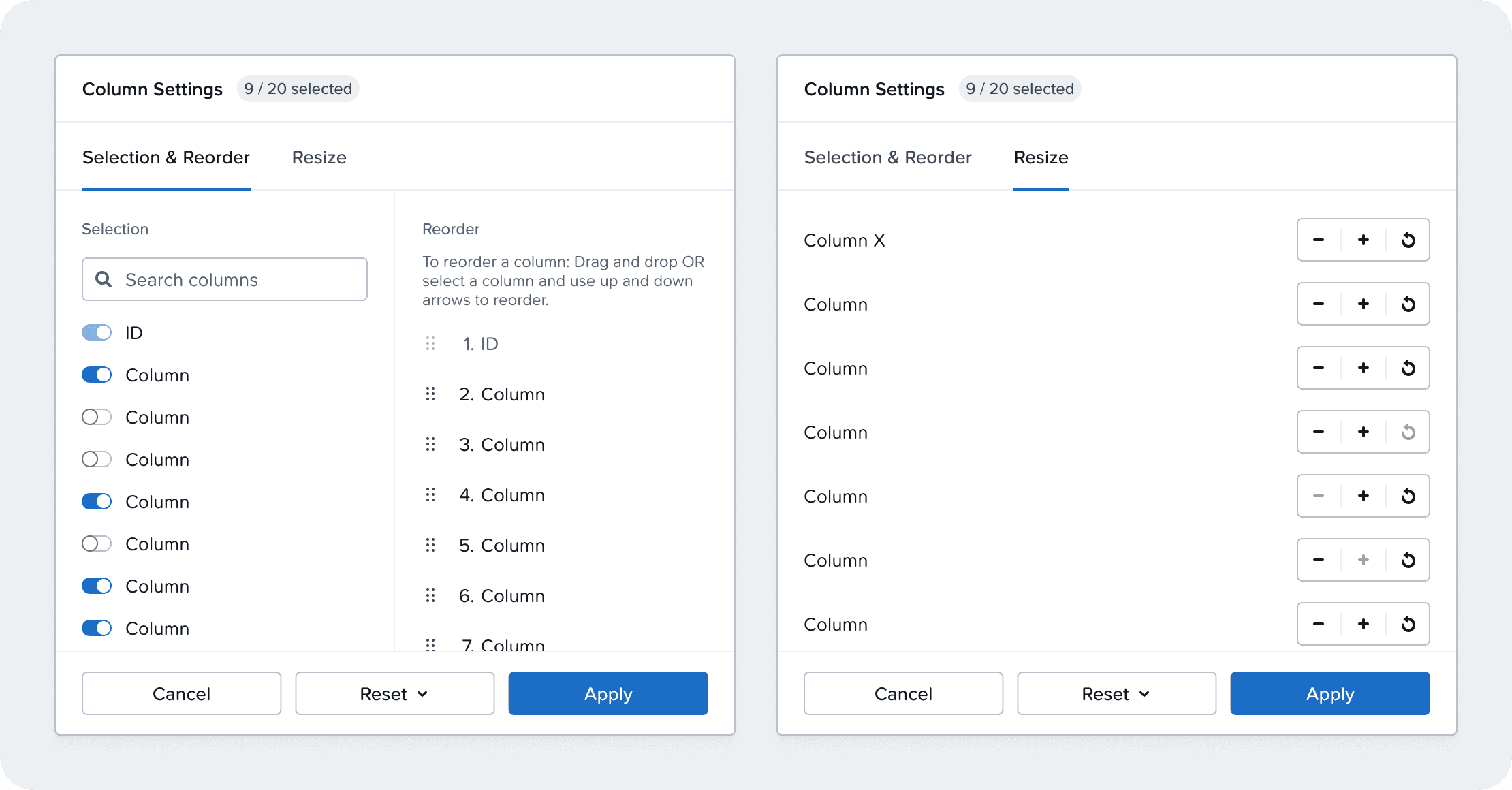
Task: Click the drag handle beside 2. Column
Action: tap(430, 394)
